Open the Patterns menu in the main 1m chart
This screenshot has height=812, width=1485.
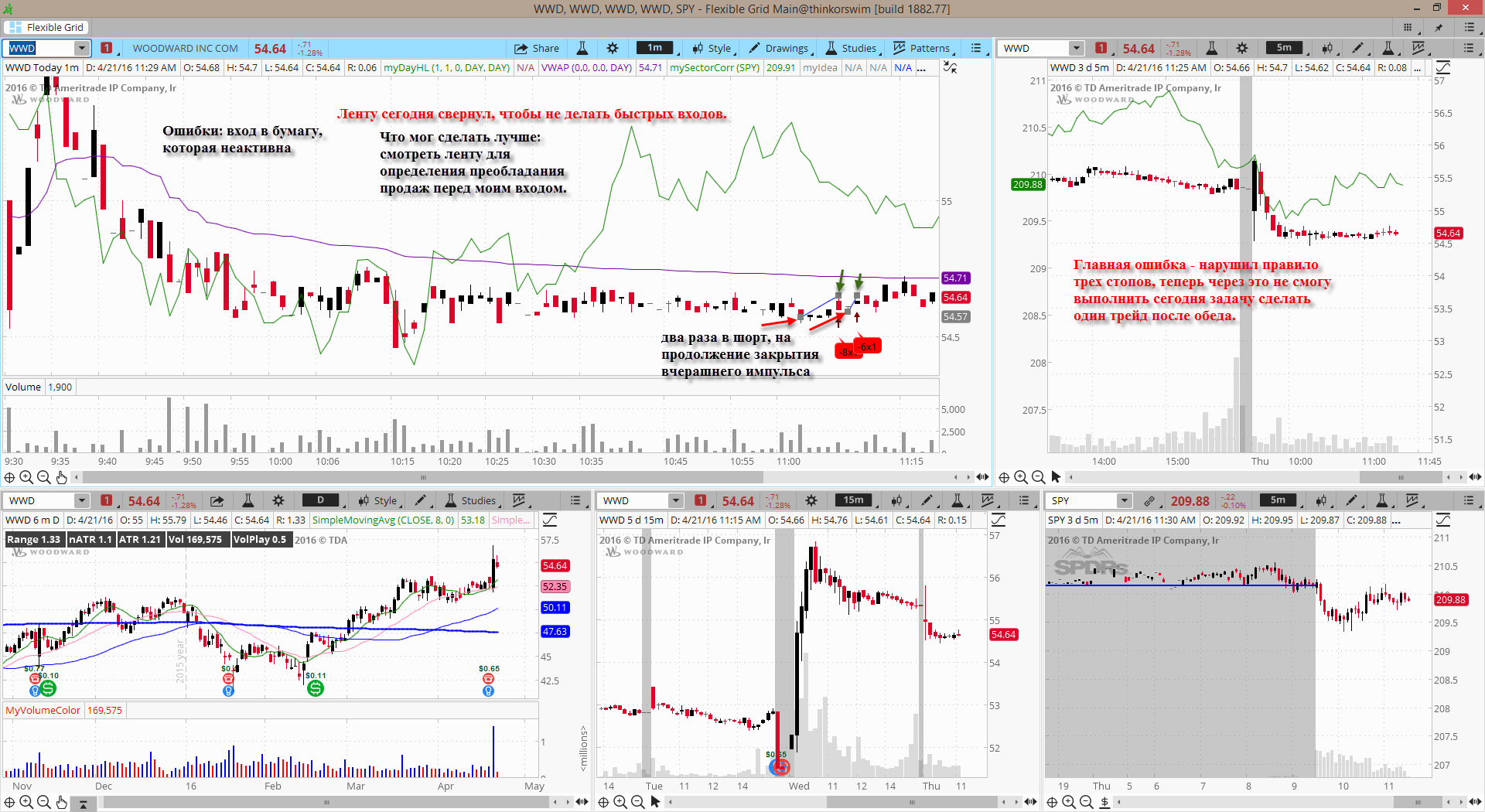[x=922, y=48]
